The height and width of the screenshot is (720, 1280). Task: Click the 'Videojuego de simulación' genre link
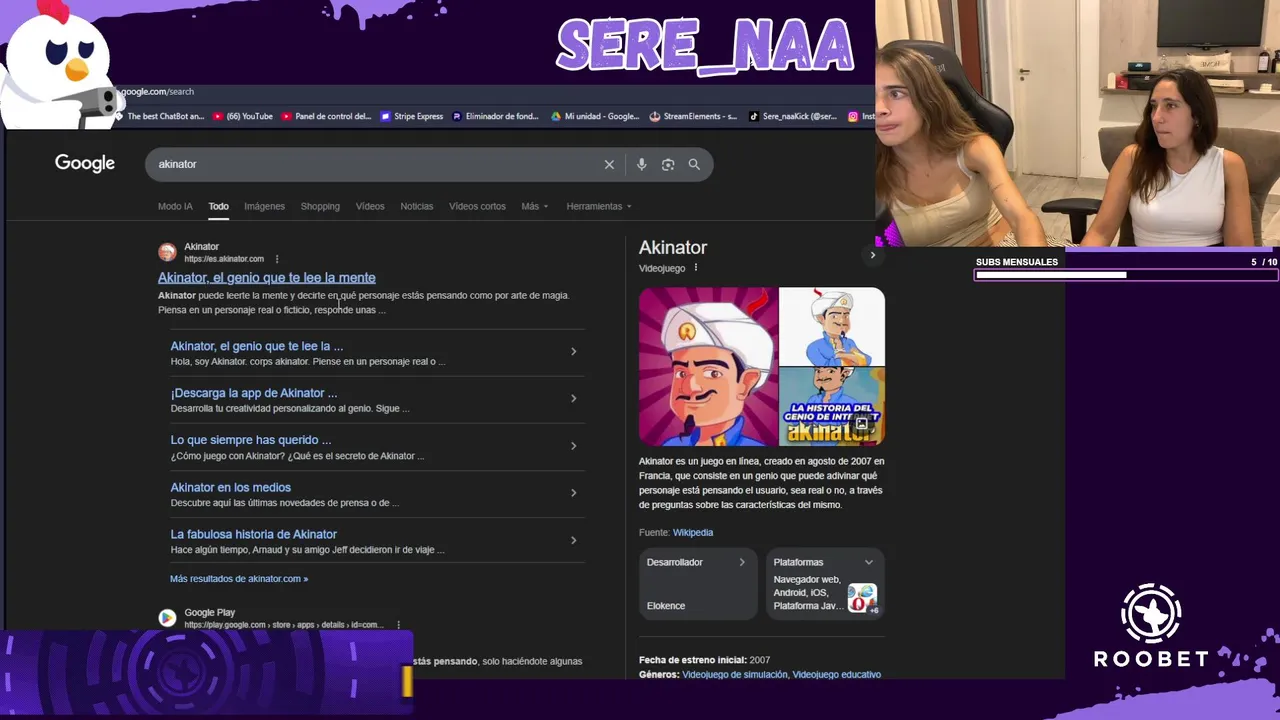[735, 675]
